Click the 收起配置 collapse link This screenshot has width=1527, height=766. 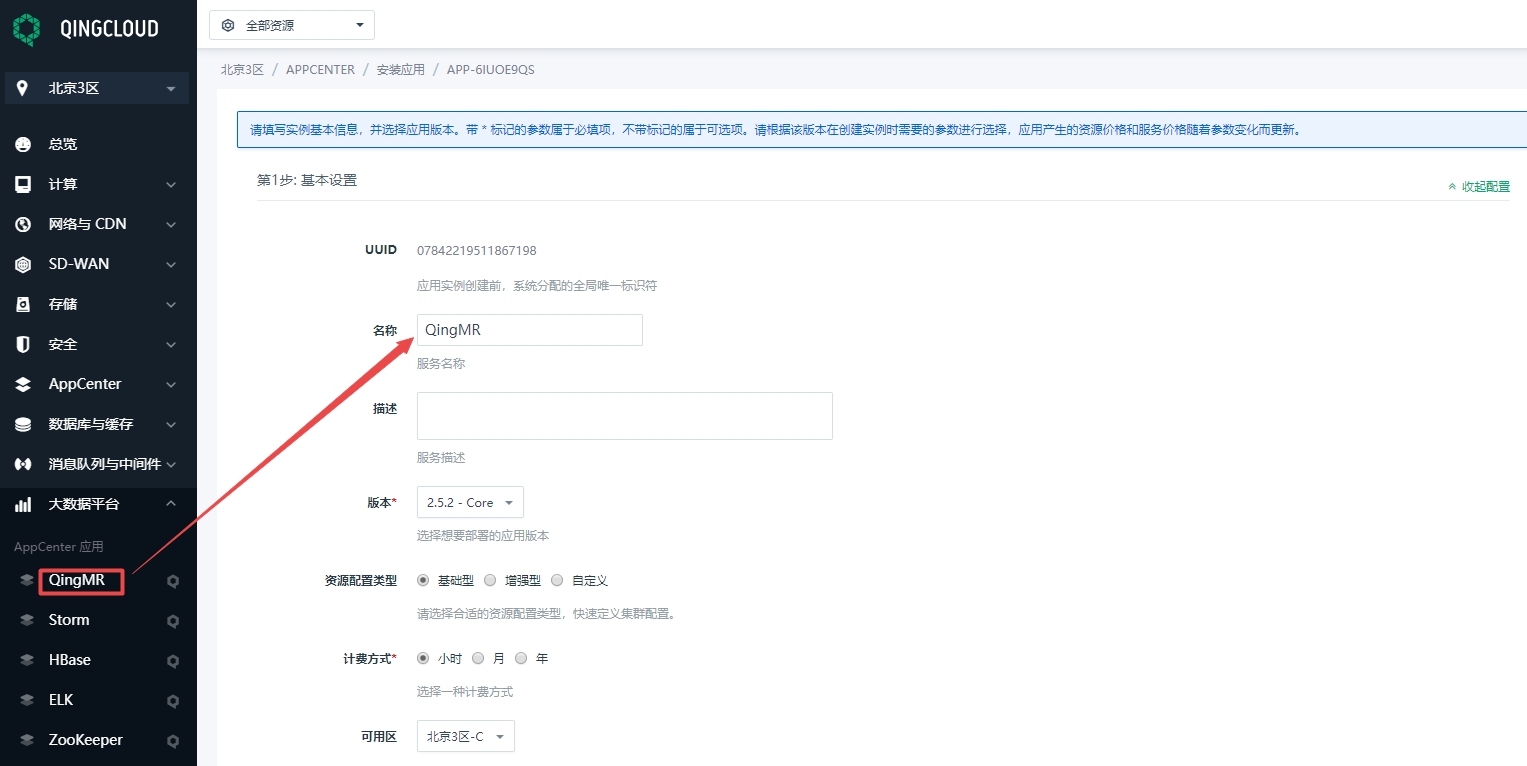tap(1479, 187)
